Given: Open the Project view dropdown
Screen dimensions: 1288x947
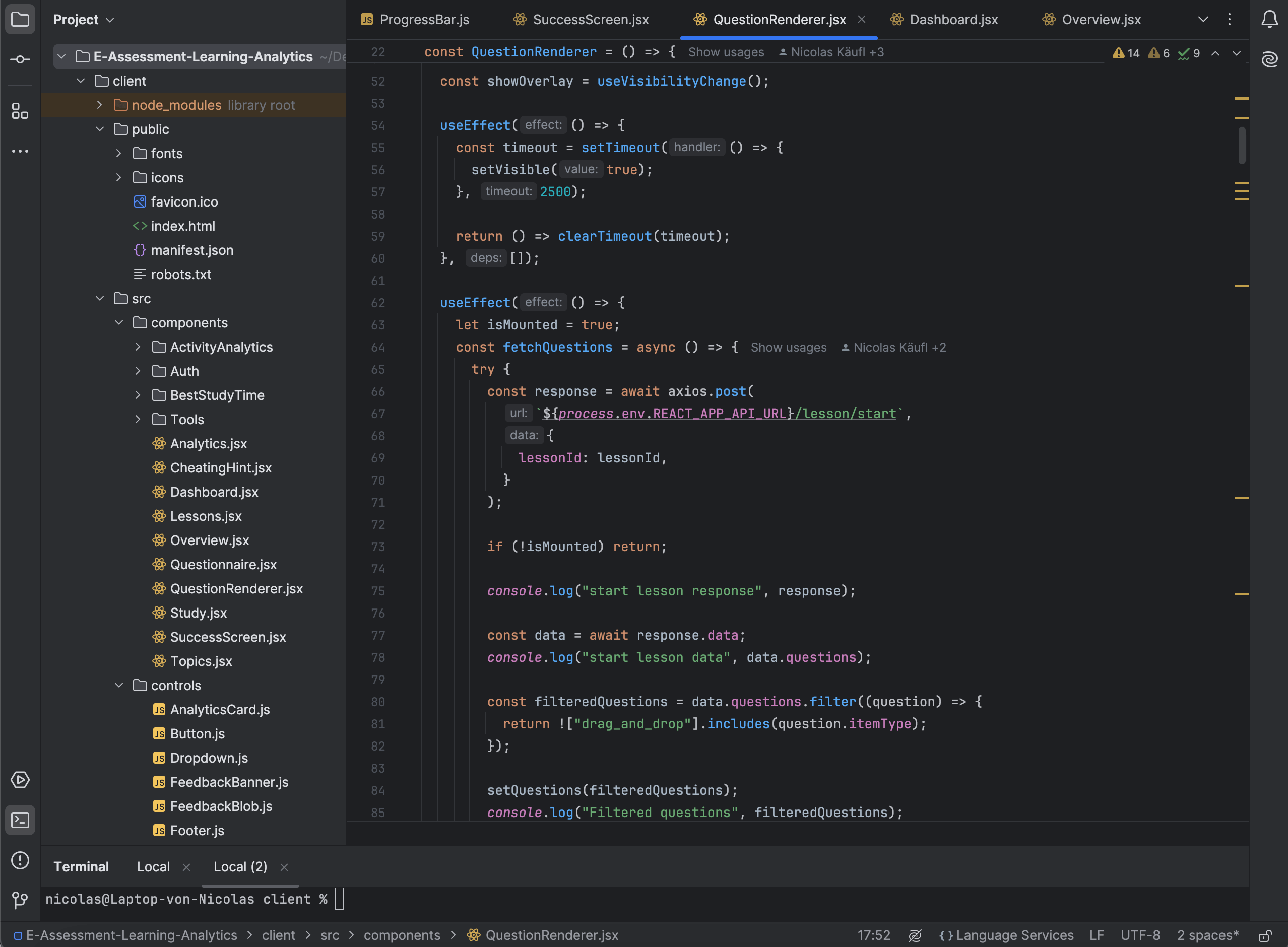Looking at the screenshot, I should [84, 20].
